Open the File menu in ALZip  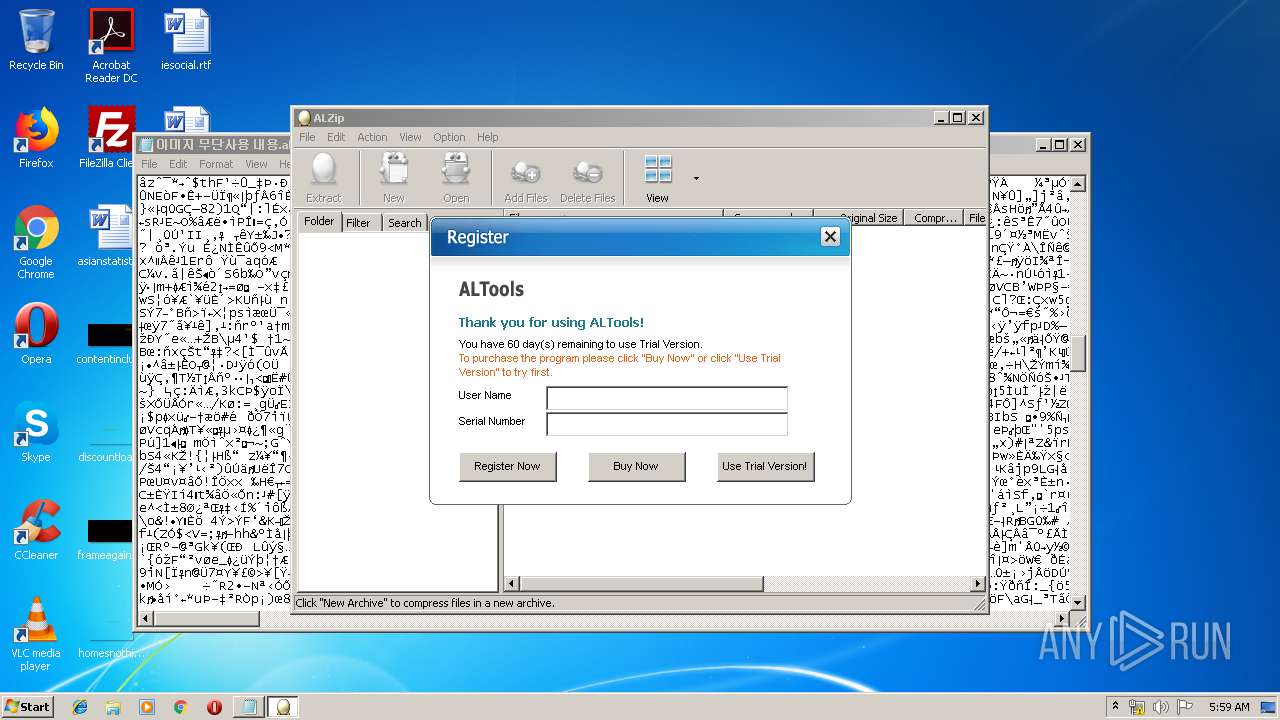tap(307, 137)
